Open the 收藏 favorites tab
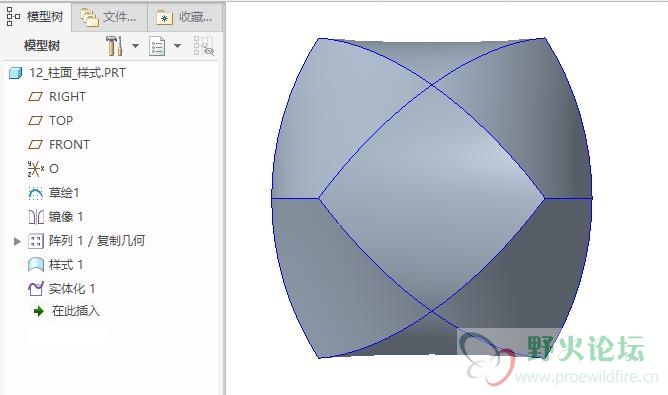This screenshot has width=668, height=395. point(184,17)
